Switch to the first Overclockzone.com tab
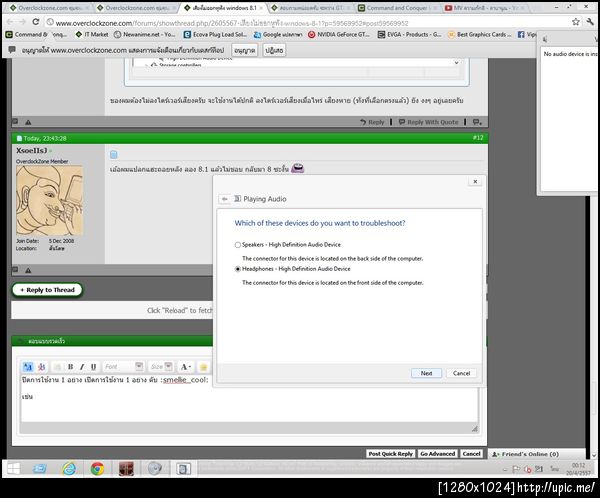This screenshot has height=498, width=600. click(x=48, y=8)
